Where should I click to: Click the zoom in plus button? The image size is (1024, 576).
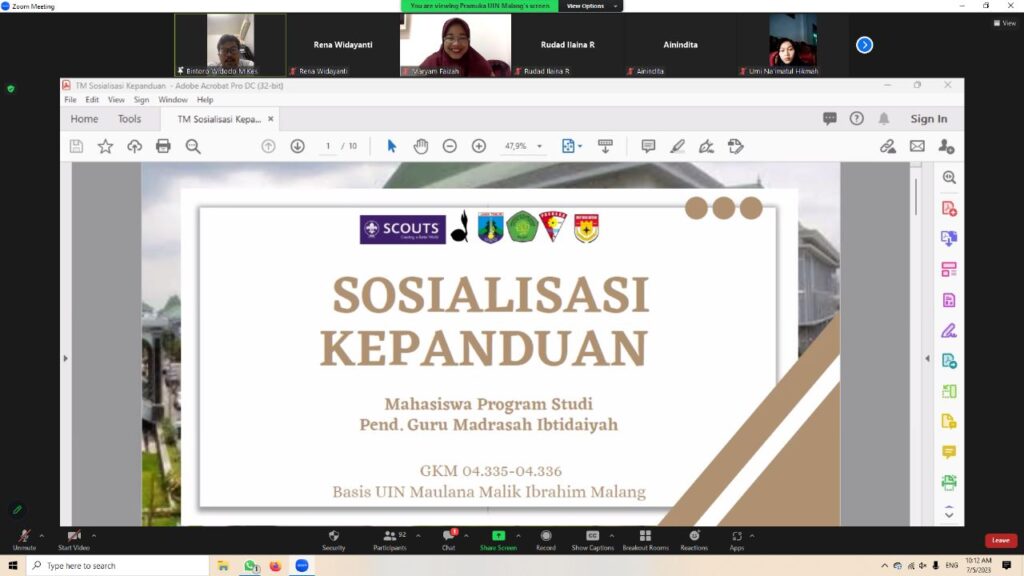pos(479,146)
